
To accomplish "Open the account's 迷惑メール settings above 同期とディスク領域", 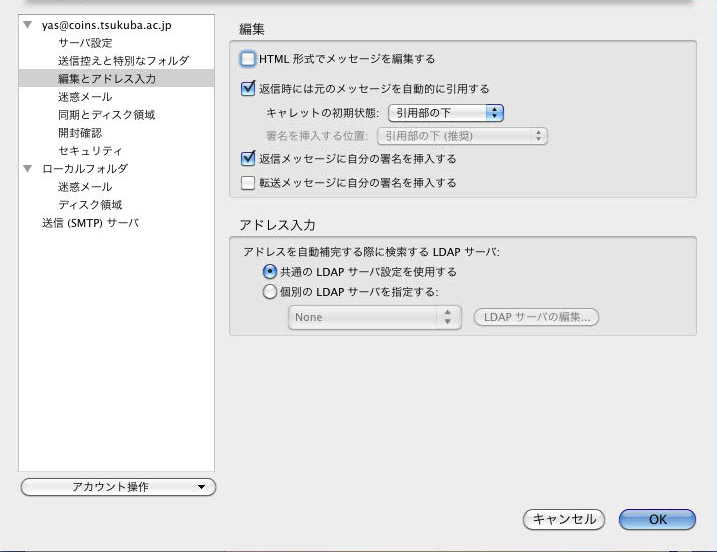I will click(x=85, y=96).
